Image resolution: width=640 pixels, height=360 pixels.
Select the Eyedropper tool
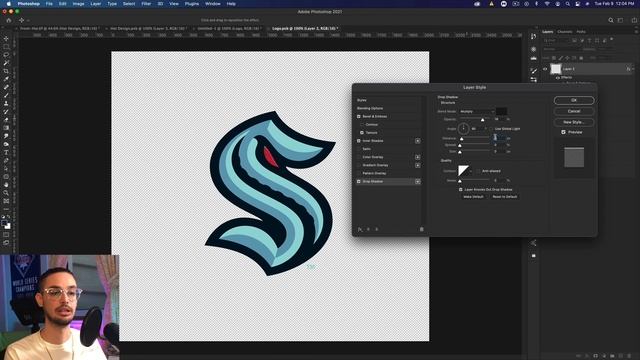6,79
